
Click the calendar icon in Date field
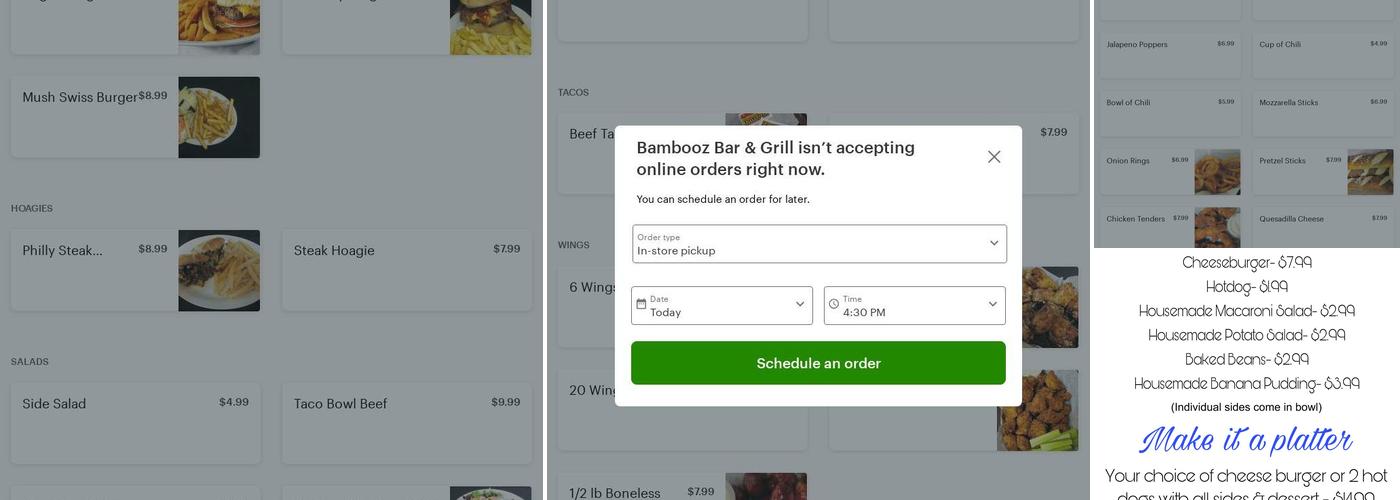641,304
